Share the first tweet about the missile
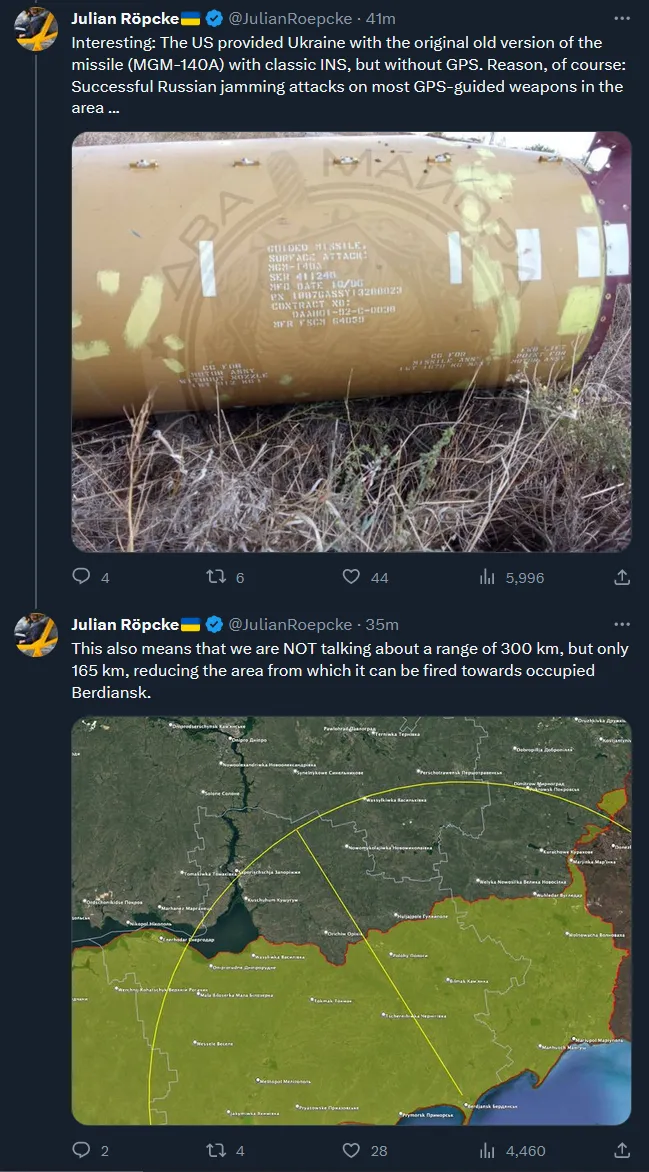Image resolution: width=649 pixels, height=1172 pixels. [621, 577]
